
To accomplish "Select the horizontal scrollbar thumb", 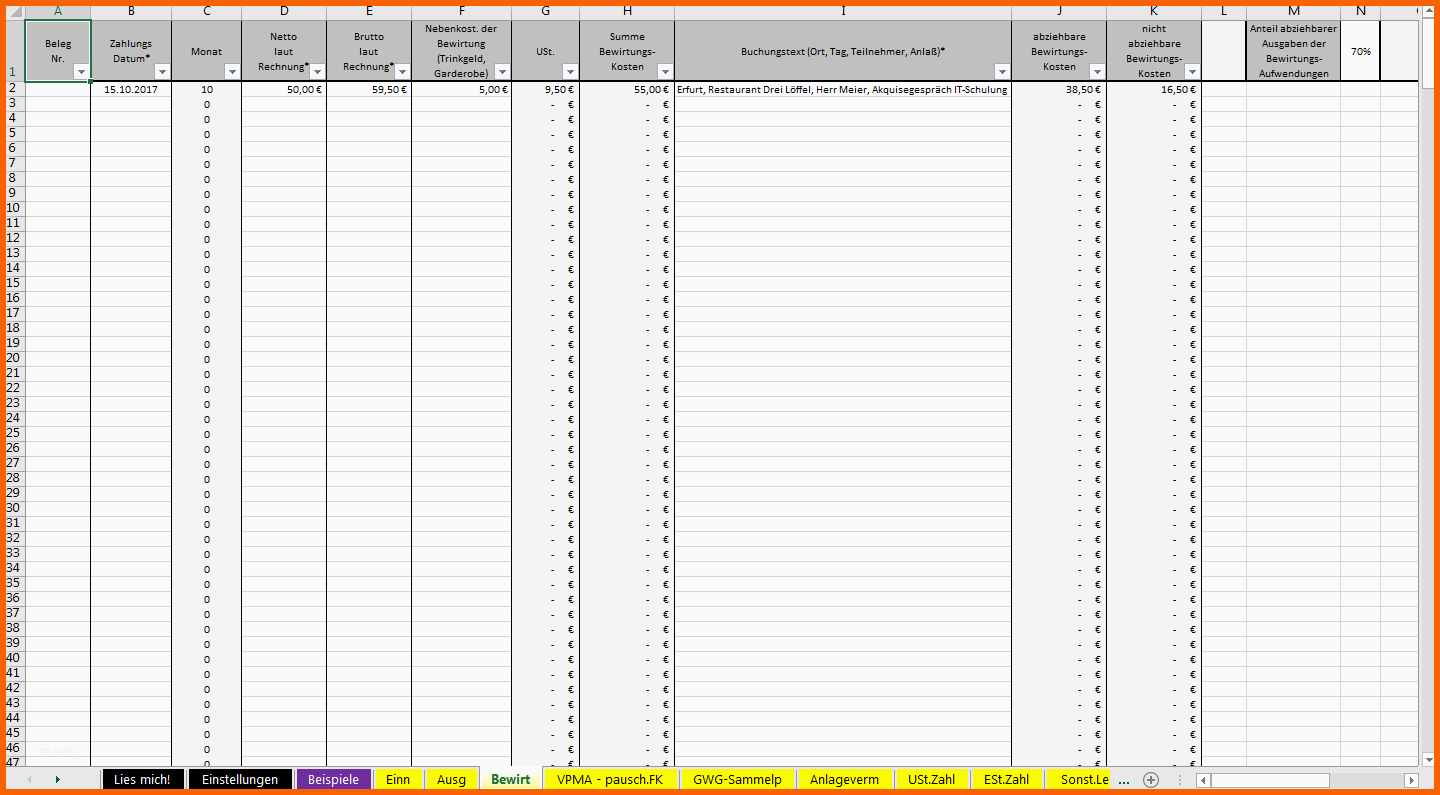I will pyautogui.click(x=1270, y=780).
